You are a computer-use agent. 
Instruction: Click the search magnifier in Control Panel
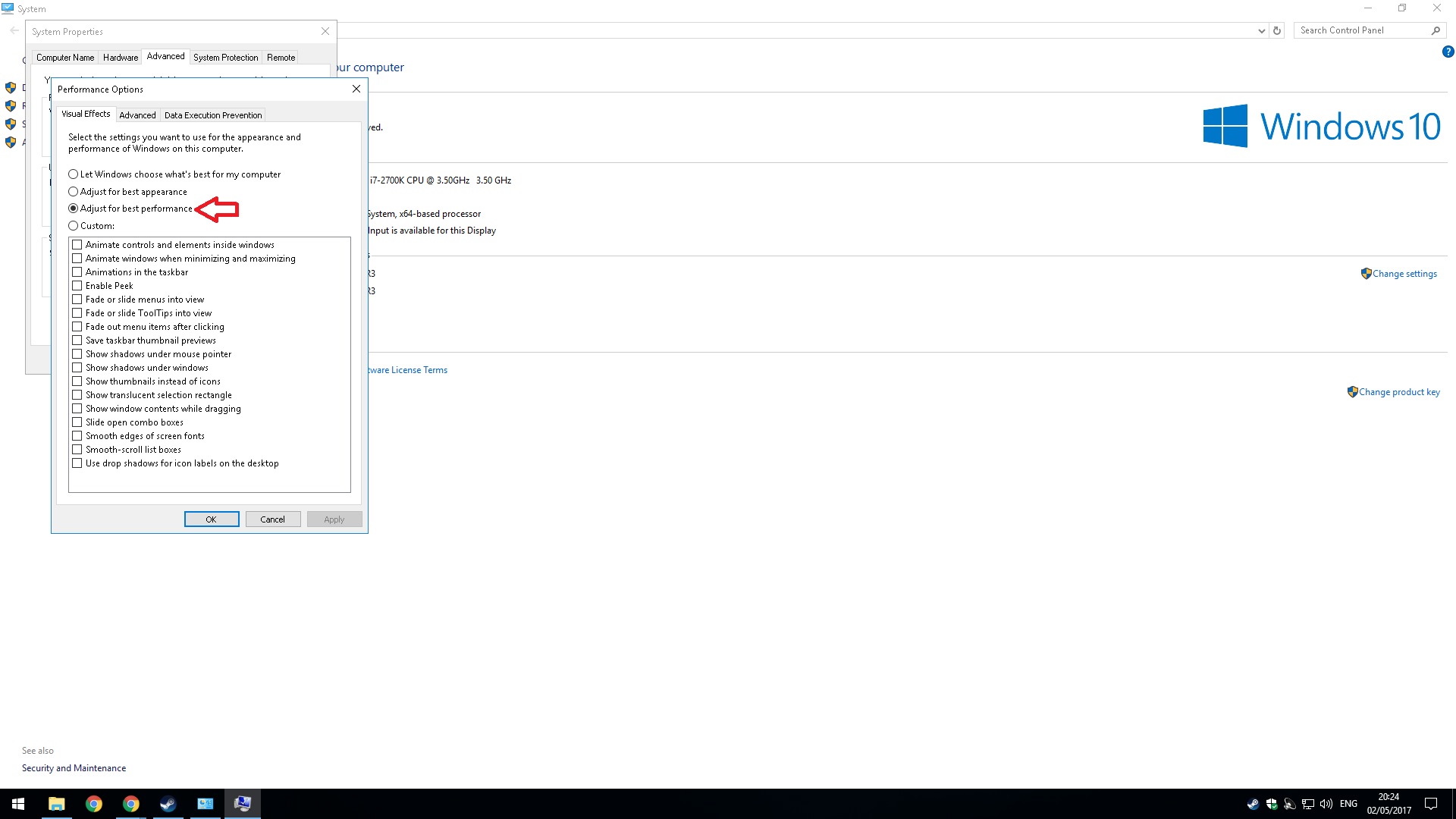pos(1436,30)
